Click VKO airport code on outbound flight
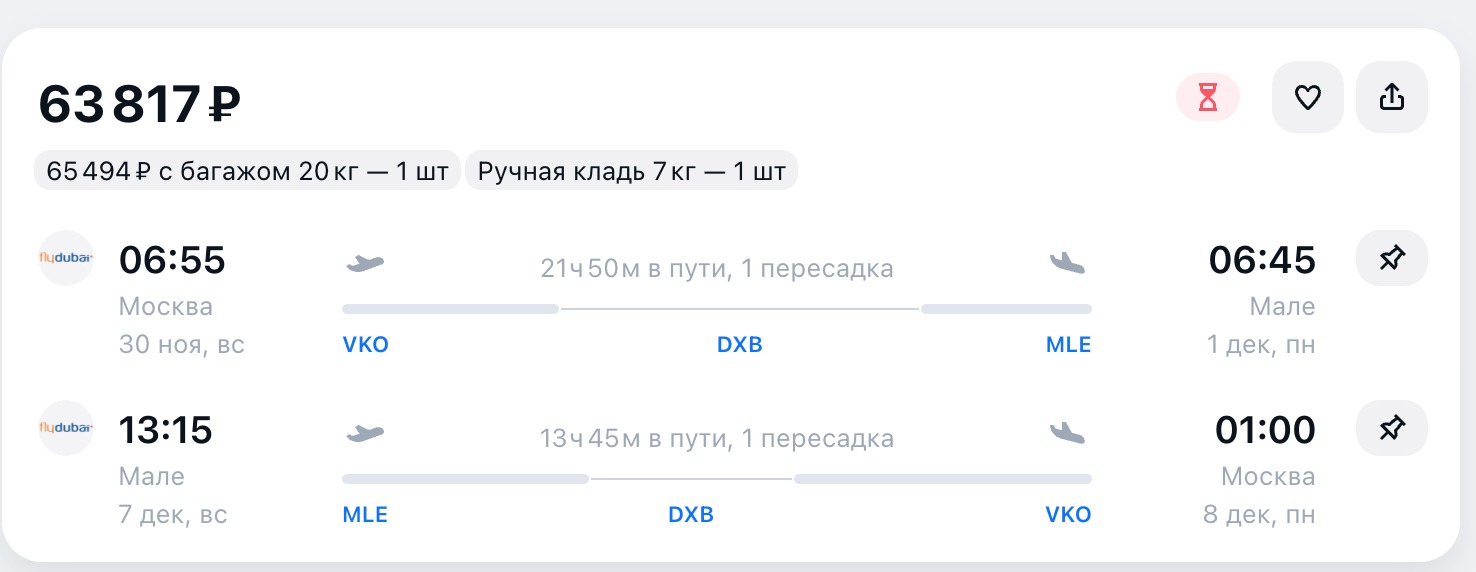 (365, 345)
